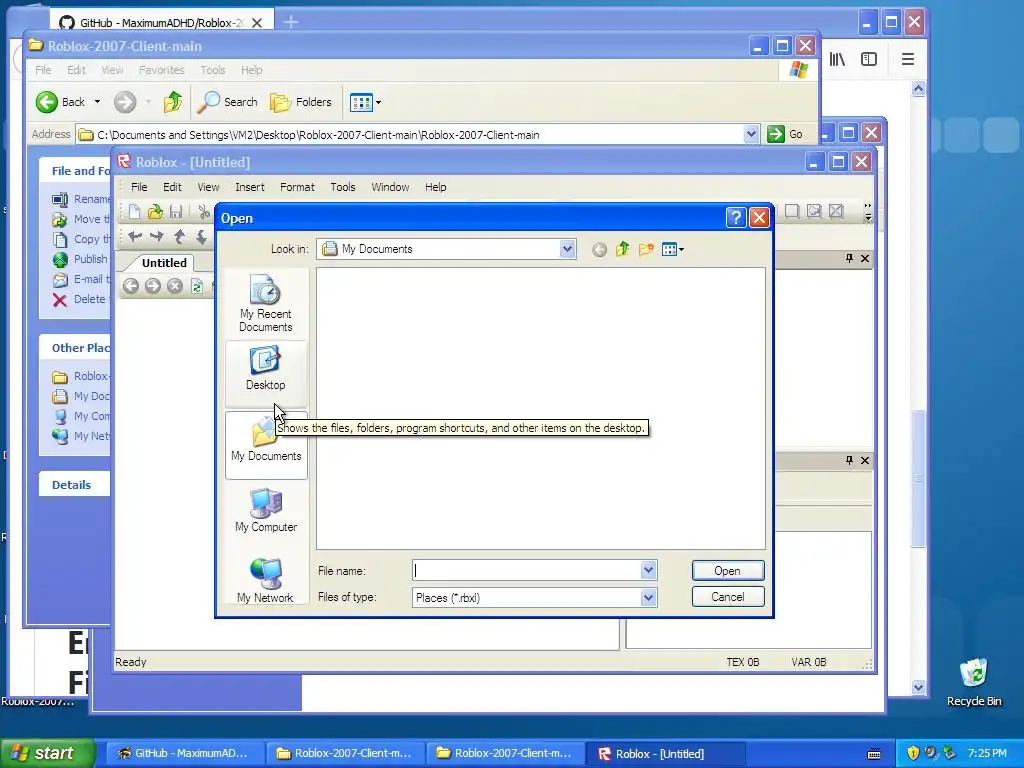
Task: Expand Roblox toolbar overflow chevron
Action: tap(867, 212)
